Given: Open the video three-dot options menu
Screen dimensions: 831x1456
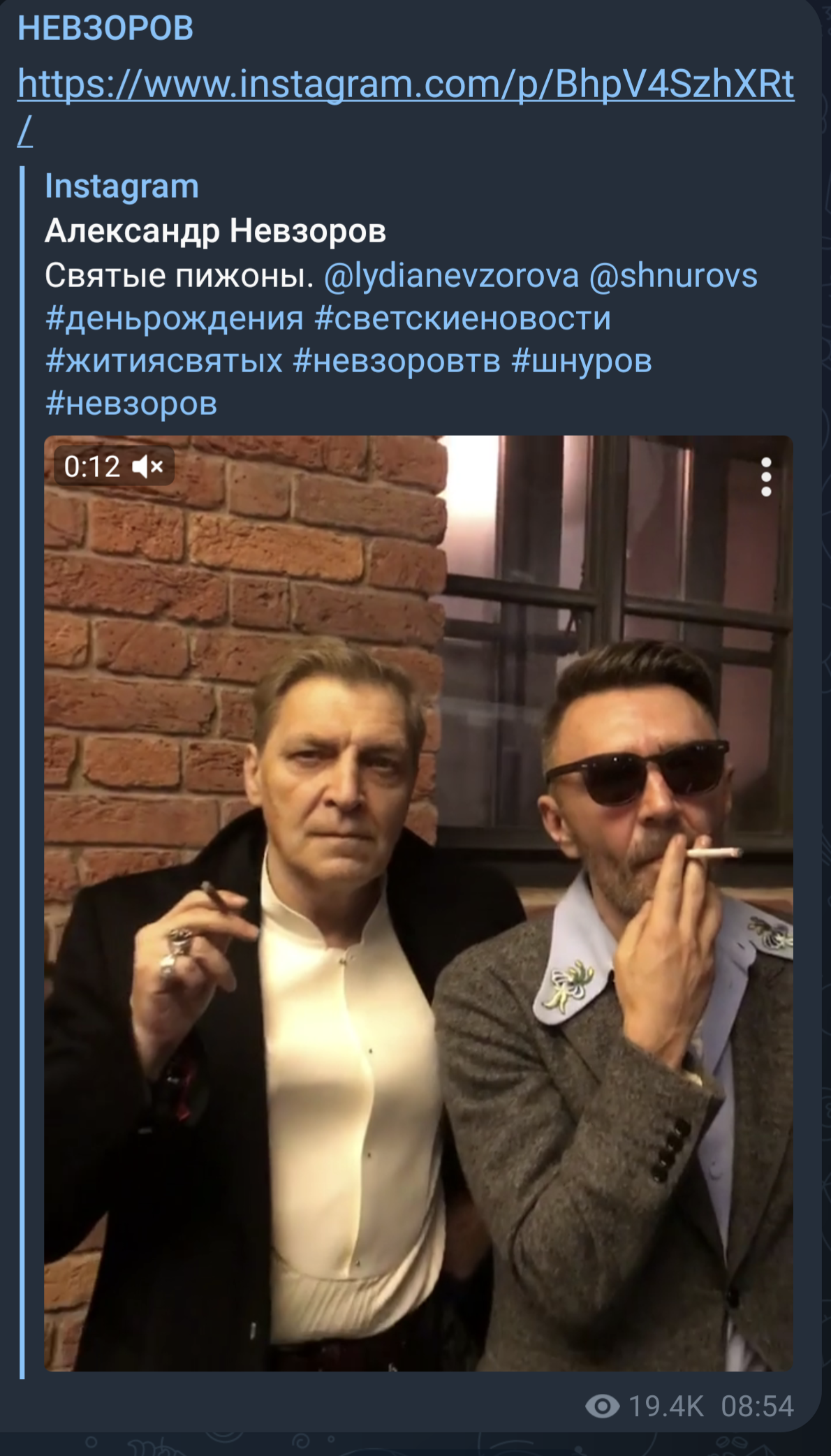Looking at the screenshot, I should [x=766, y=478].
